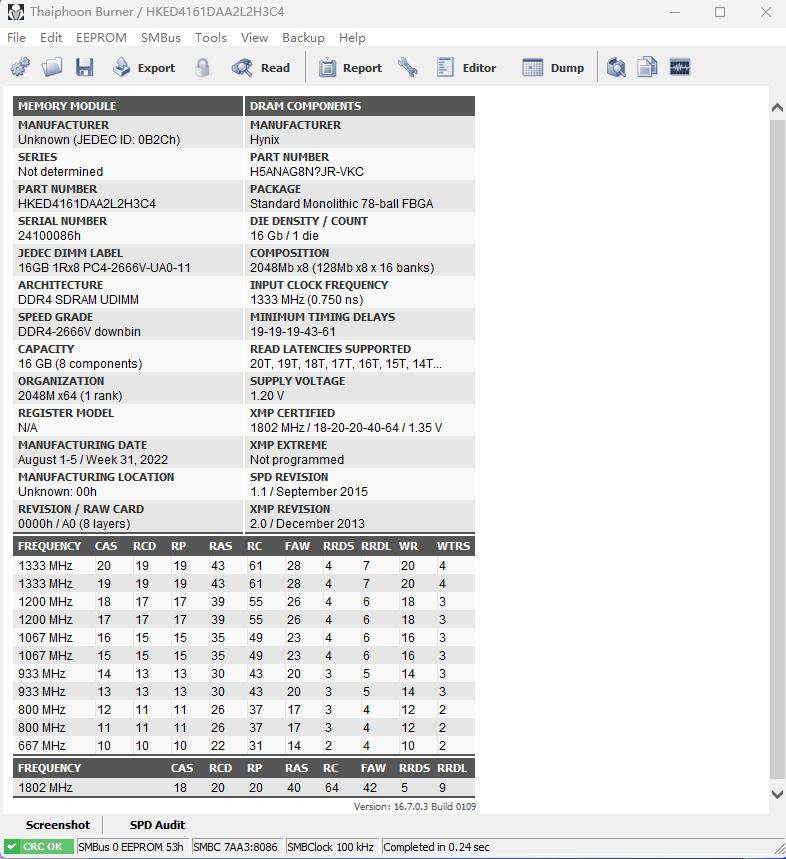Click the open file folder toolbar icon
786x859 pixels.
click(x=52, y=67)
